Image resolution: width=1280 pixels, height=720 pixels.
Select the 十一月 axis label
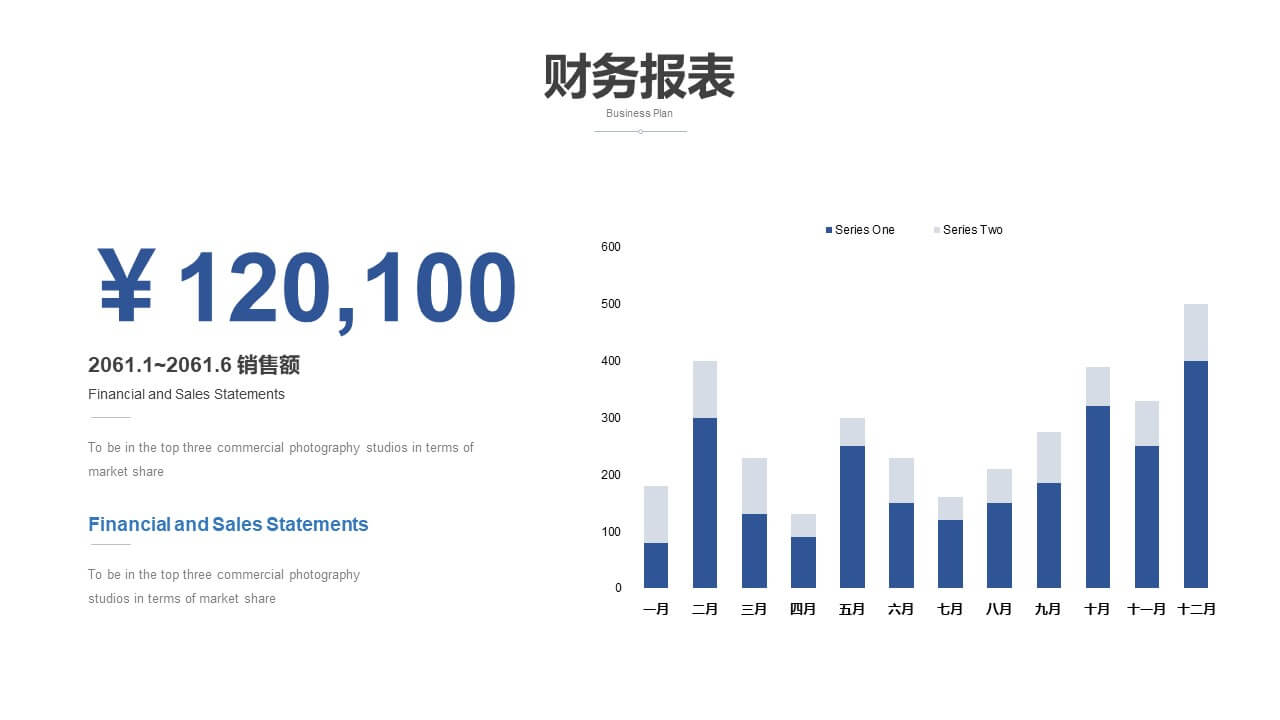[x=1146, y=609]
